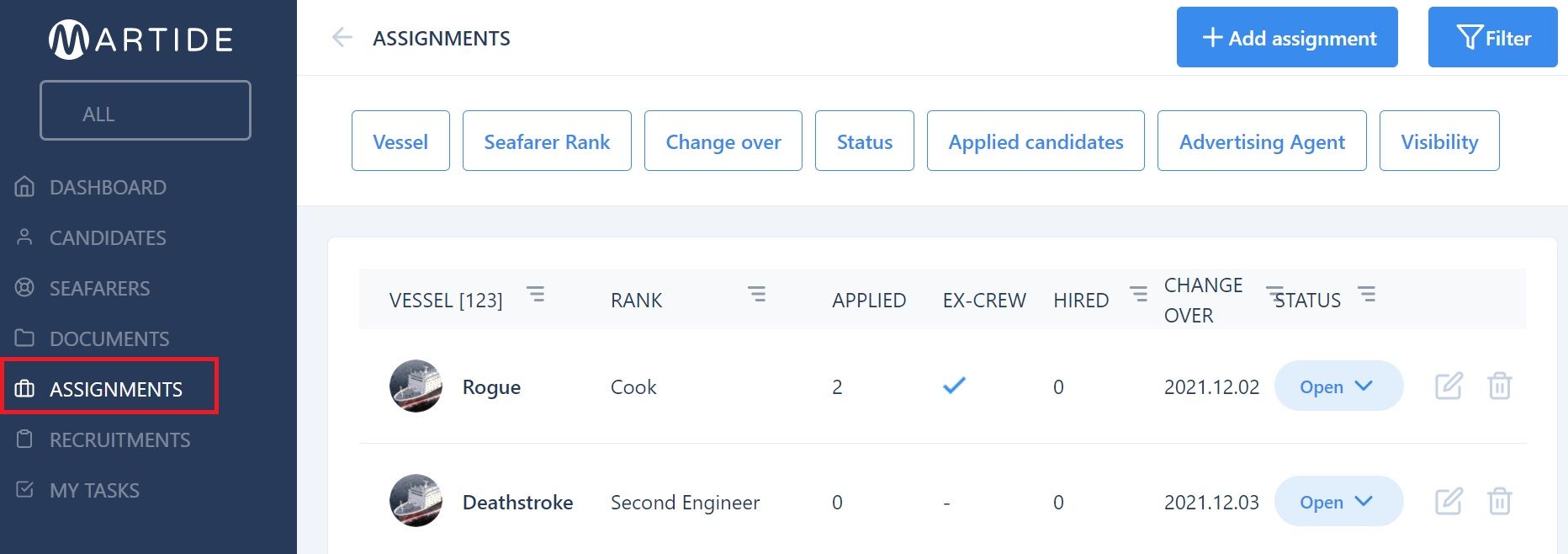Open the ALL selector box
Image resolution: width=1568 pixels, height=554 pixels.
(146, 110)
